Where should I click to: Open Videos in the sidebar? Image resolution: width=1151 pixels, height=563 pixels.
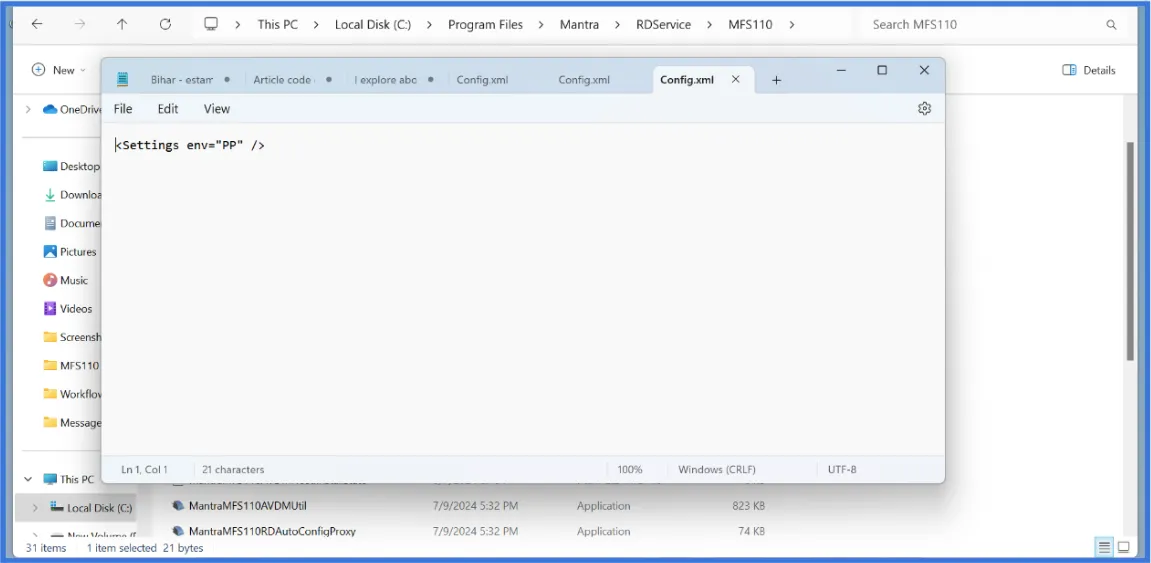[x=68, y=309]
